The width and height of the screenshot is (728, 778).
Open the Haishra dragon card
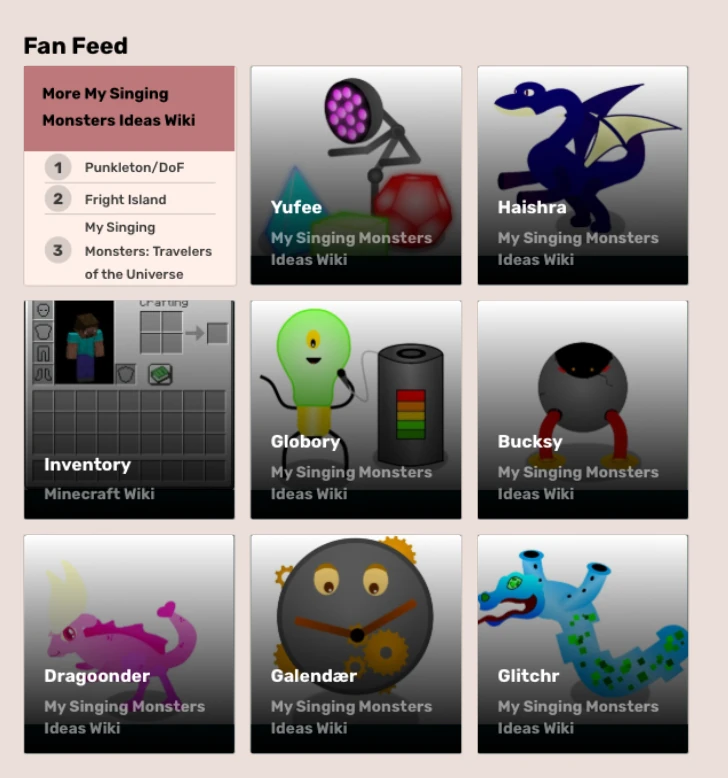point(583,175)
